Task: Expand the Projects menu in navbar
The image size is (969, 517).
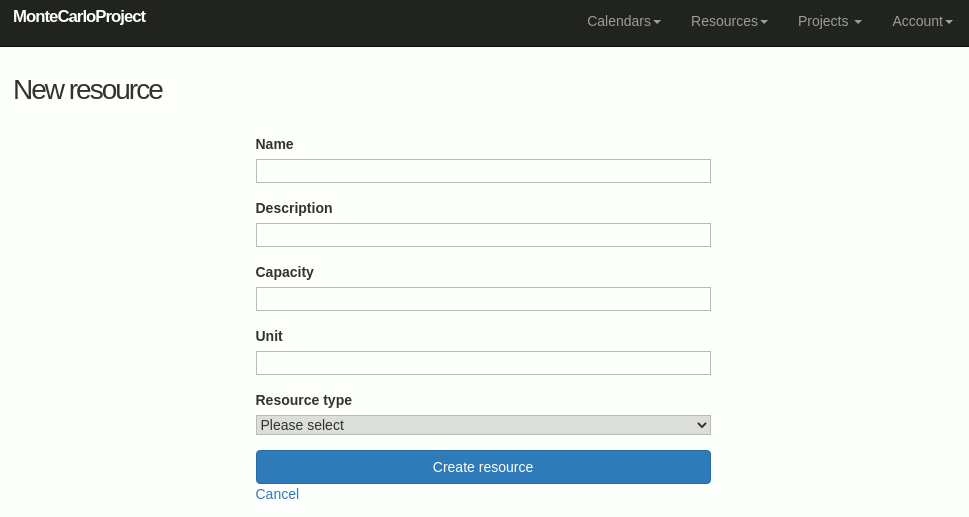Action: [829, 22]
